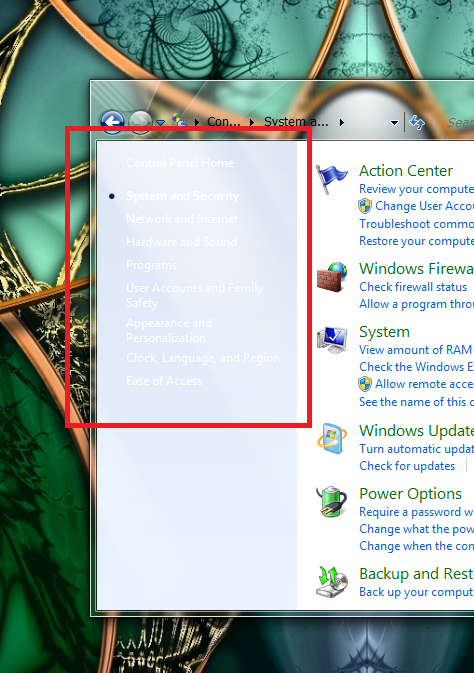Click View amount of RAM link

416,350
